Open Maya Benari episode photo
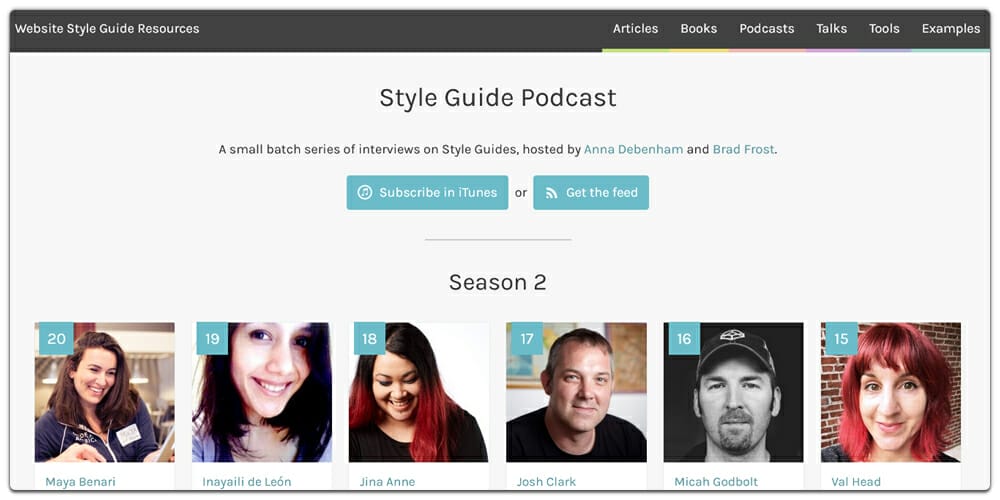 [x=105, y=392]
